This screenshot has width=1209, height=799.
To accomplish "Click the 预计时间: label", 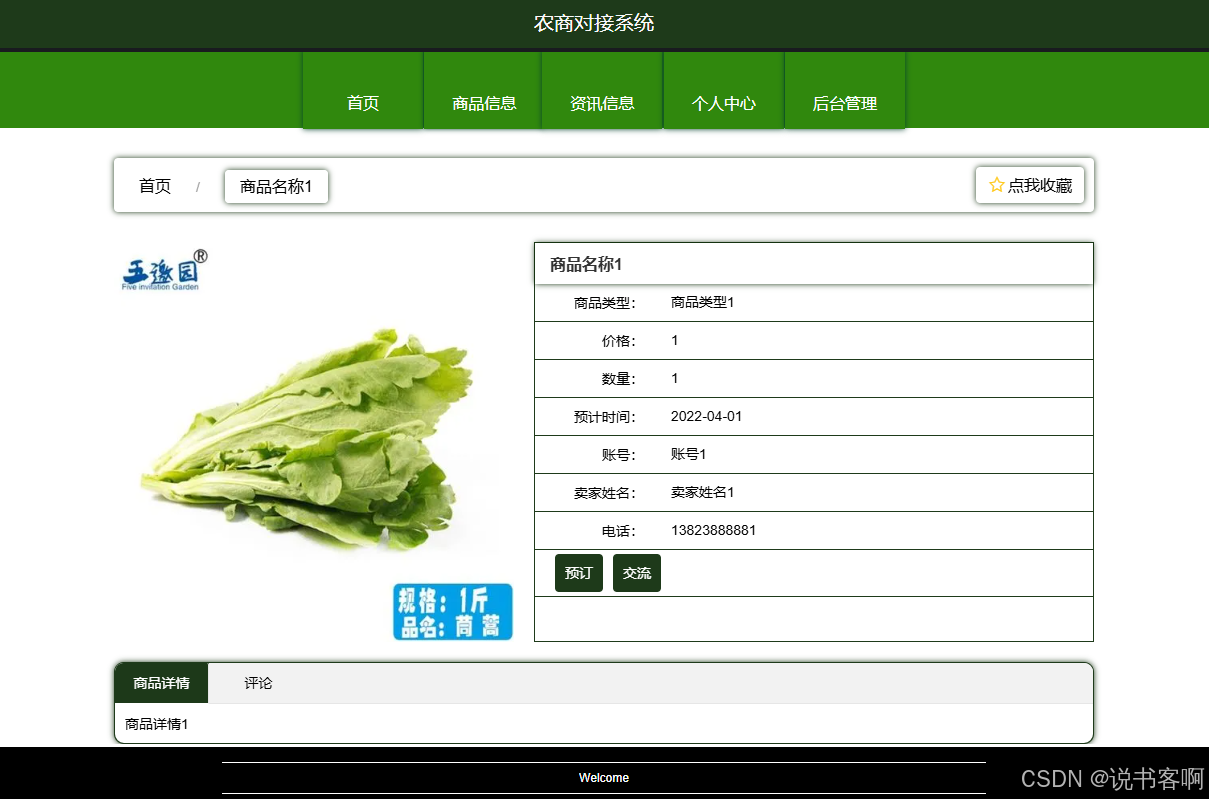I will (x=605, y=417).
